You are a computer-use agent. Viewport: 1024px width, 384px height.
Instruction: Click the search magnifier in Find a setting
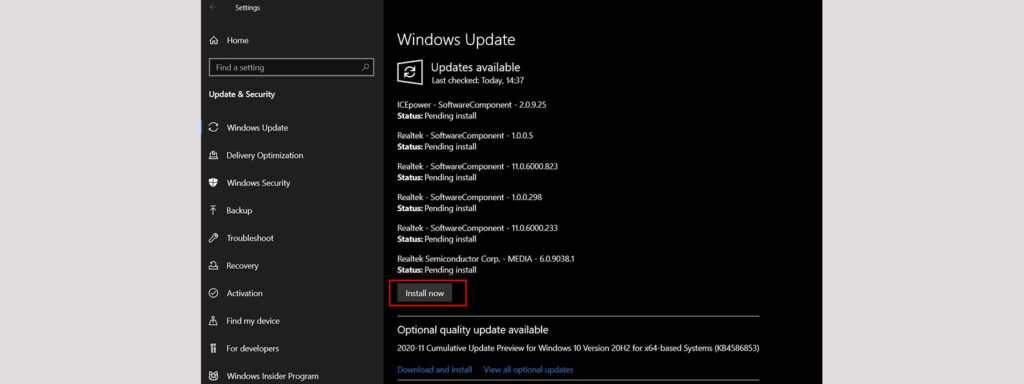tap(366, 67)
